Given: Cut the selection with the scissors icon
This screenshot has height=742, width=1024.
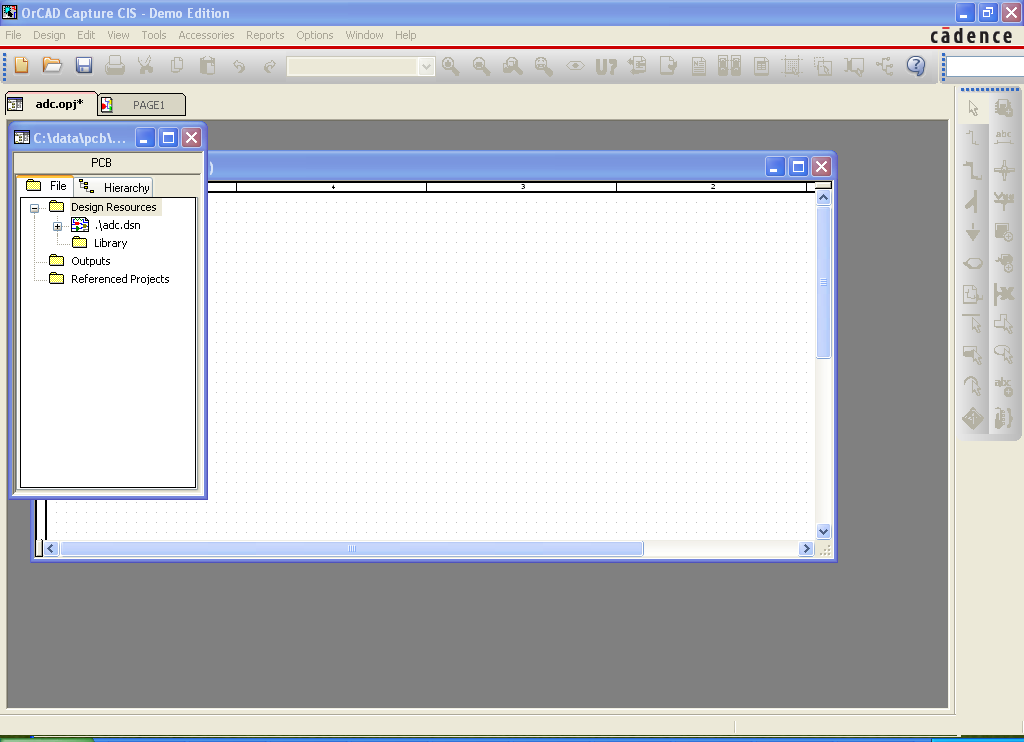Looking at the screenshot, I should (x=146, y=65).
